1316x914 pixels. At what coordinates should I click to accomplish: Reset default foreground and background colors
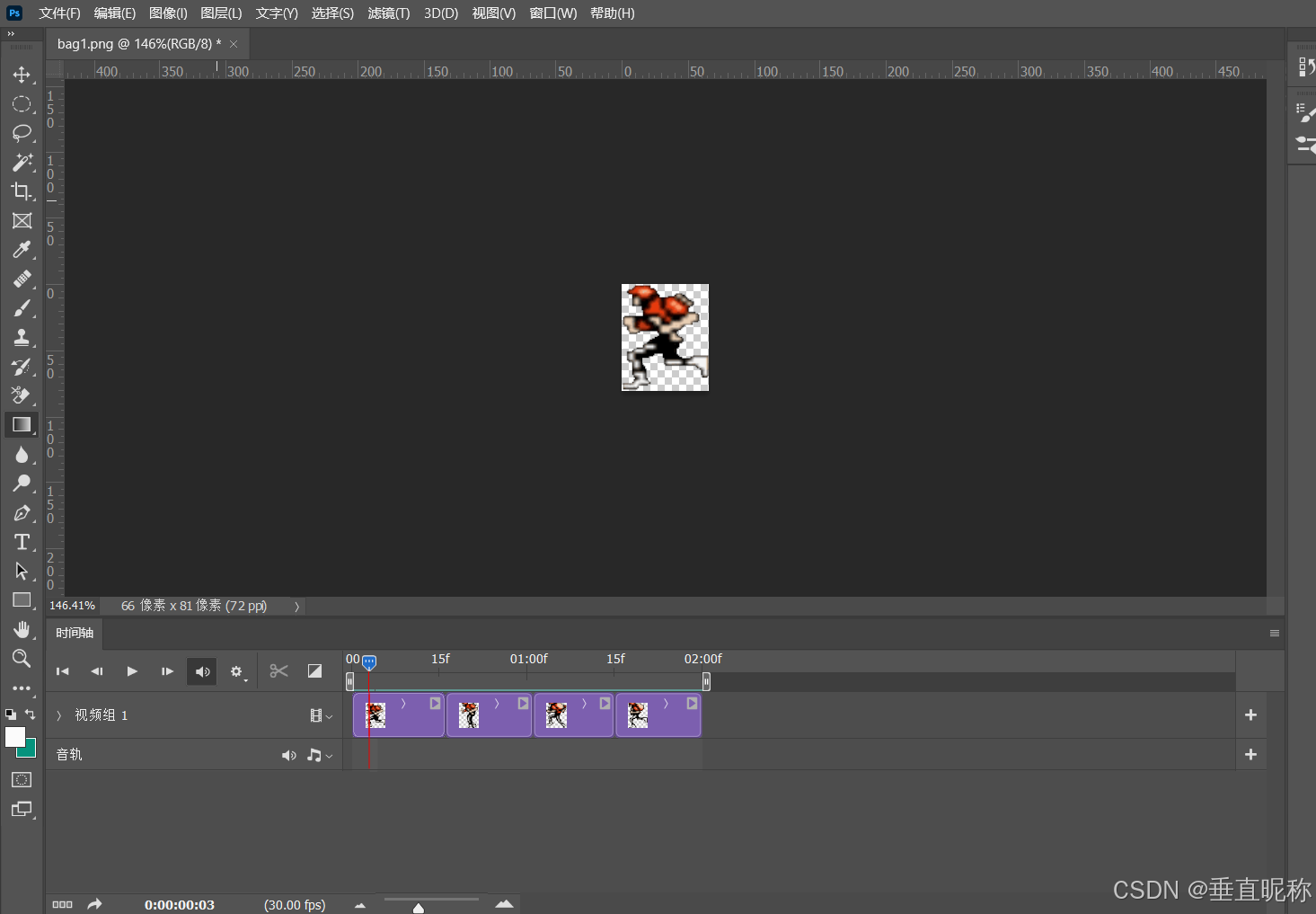pyautogui.click(x=10, y=714)
